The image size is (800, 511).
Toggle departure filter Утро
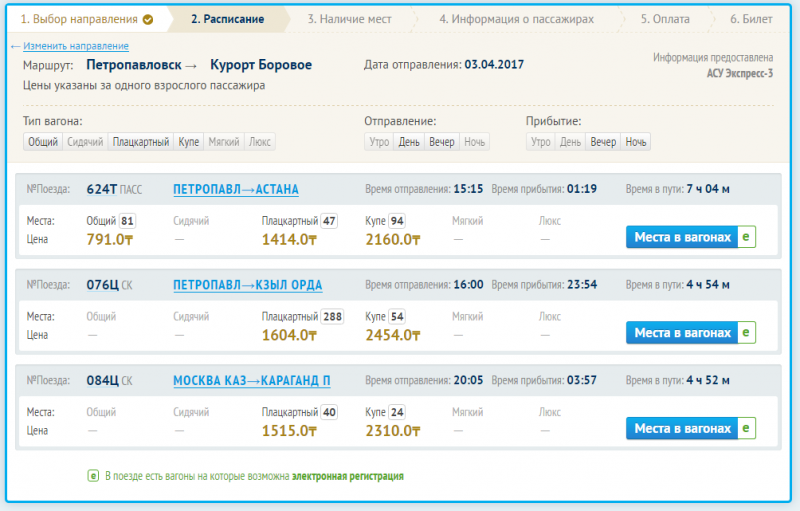coord(379,142)
